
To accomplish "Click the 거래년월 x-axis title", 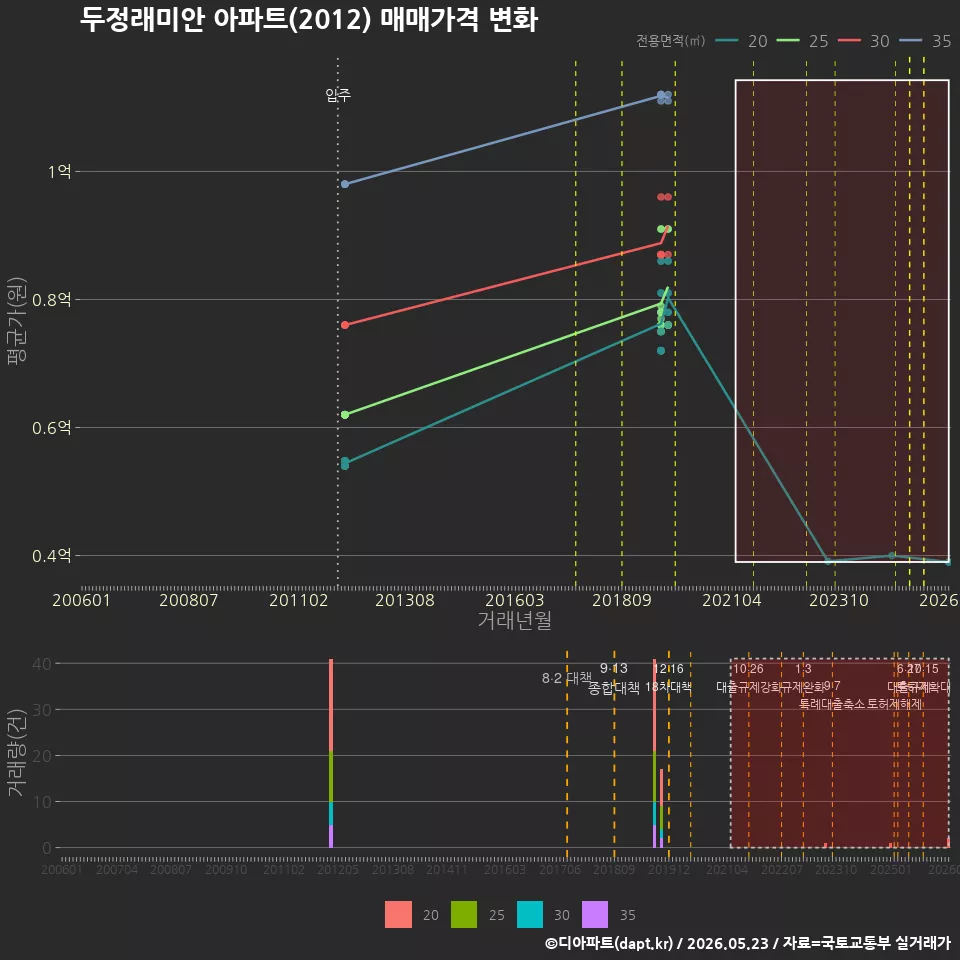I will (x=514, y=620).
